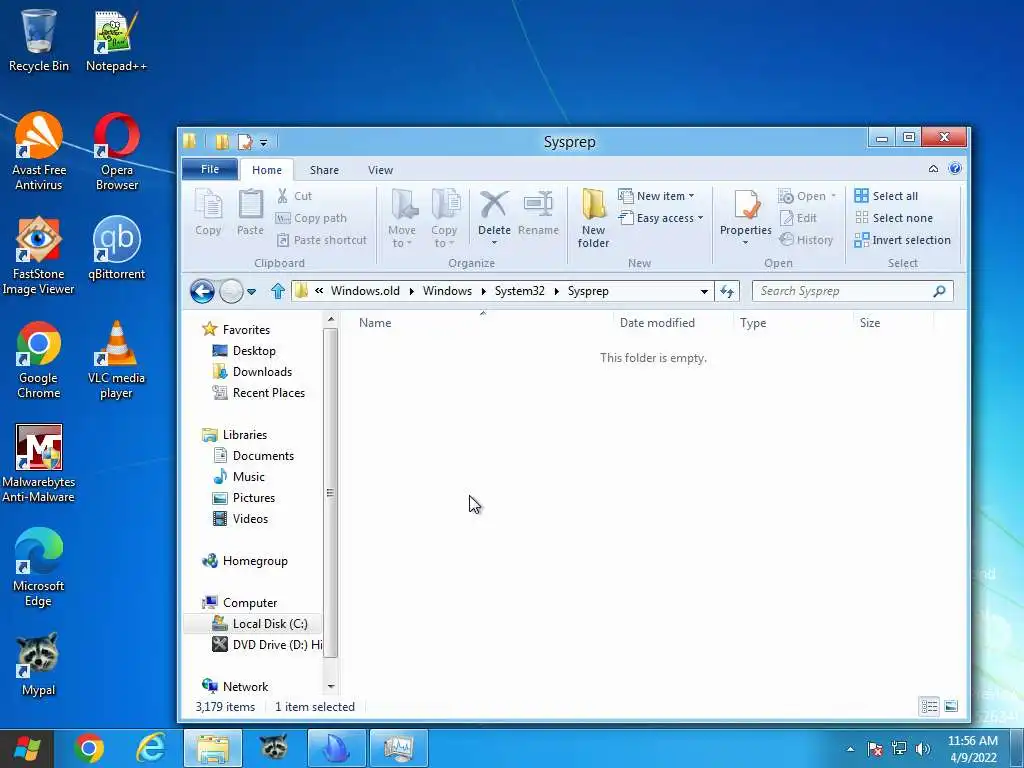Sort by the Size column header
1024x768 pixels.
[x=893, y=323]
